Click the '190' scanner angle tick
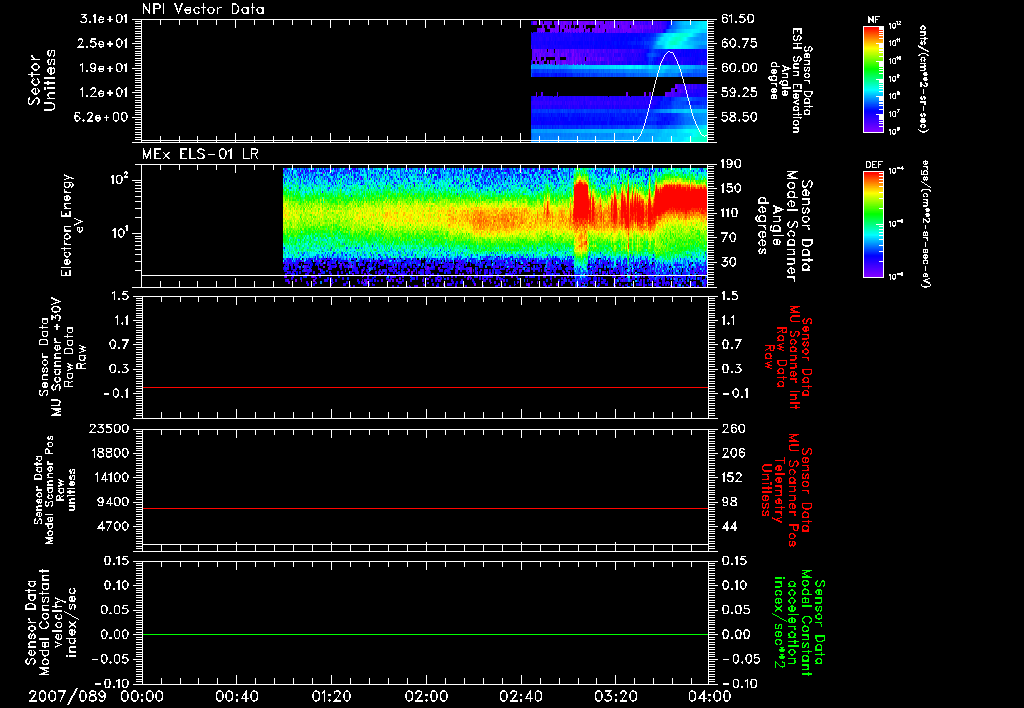 (731, 164)
